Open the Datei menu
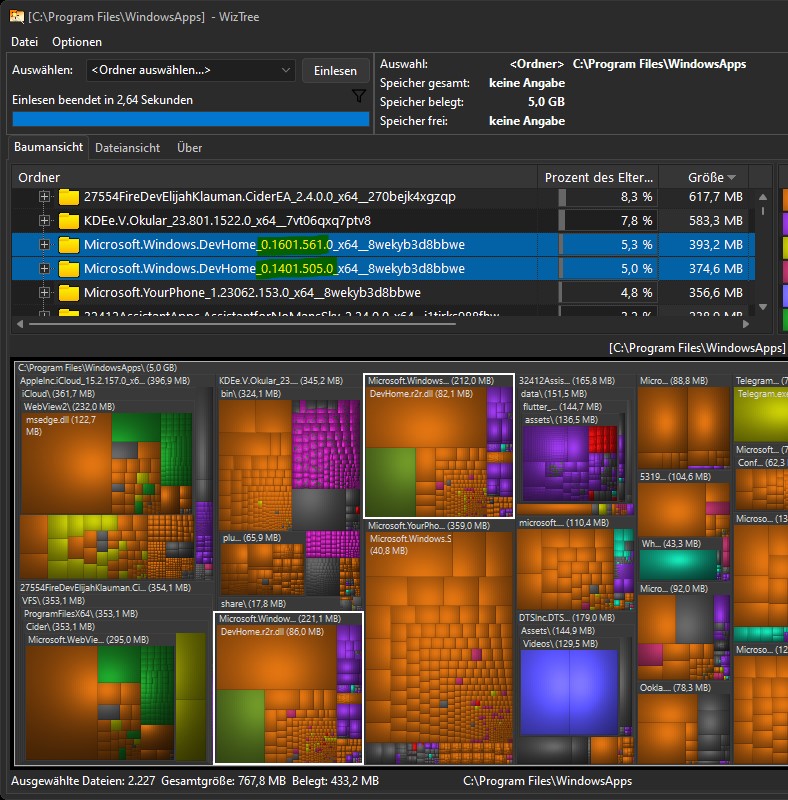 click(x=24, y=42)
